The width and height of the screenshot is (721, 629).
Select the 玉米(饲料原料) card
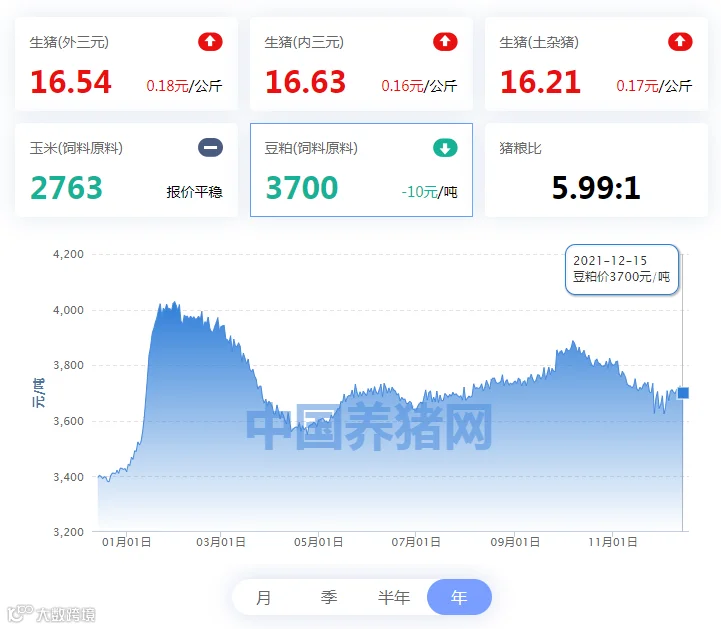pyautogui.click(x=126, y=170)
